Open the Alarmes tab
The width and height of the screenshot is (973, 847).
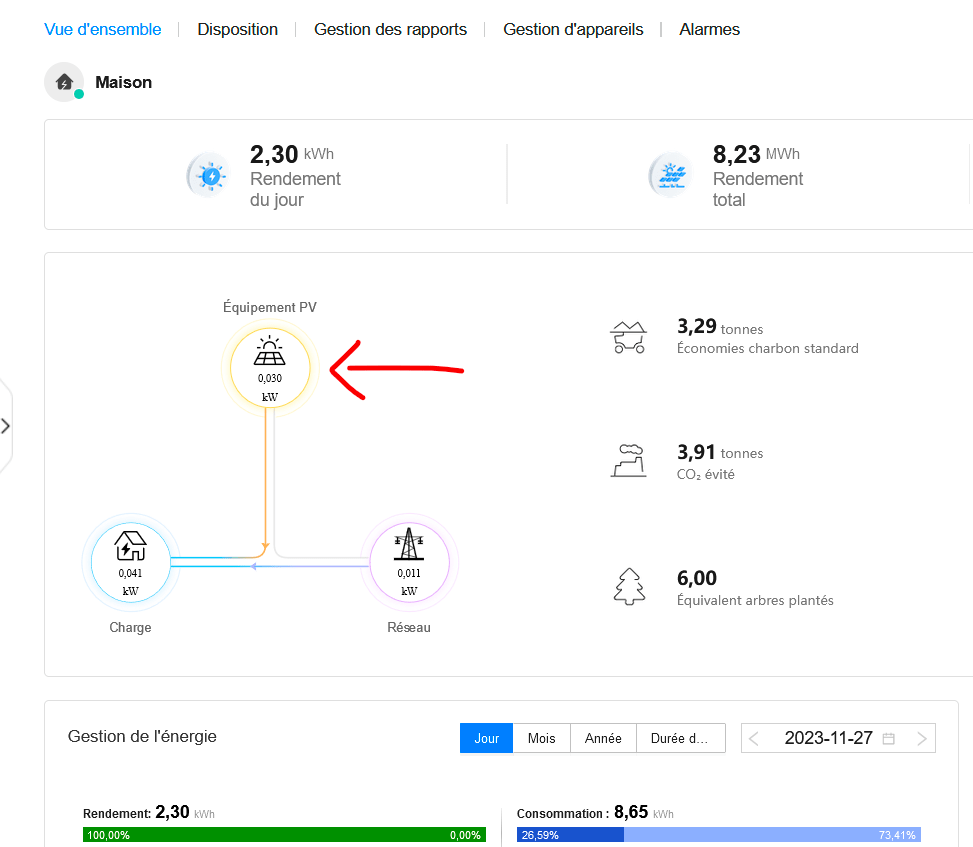[709, 29]
